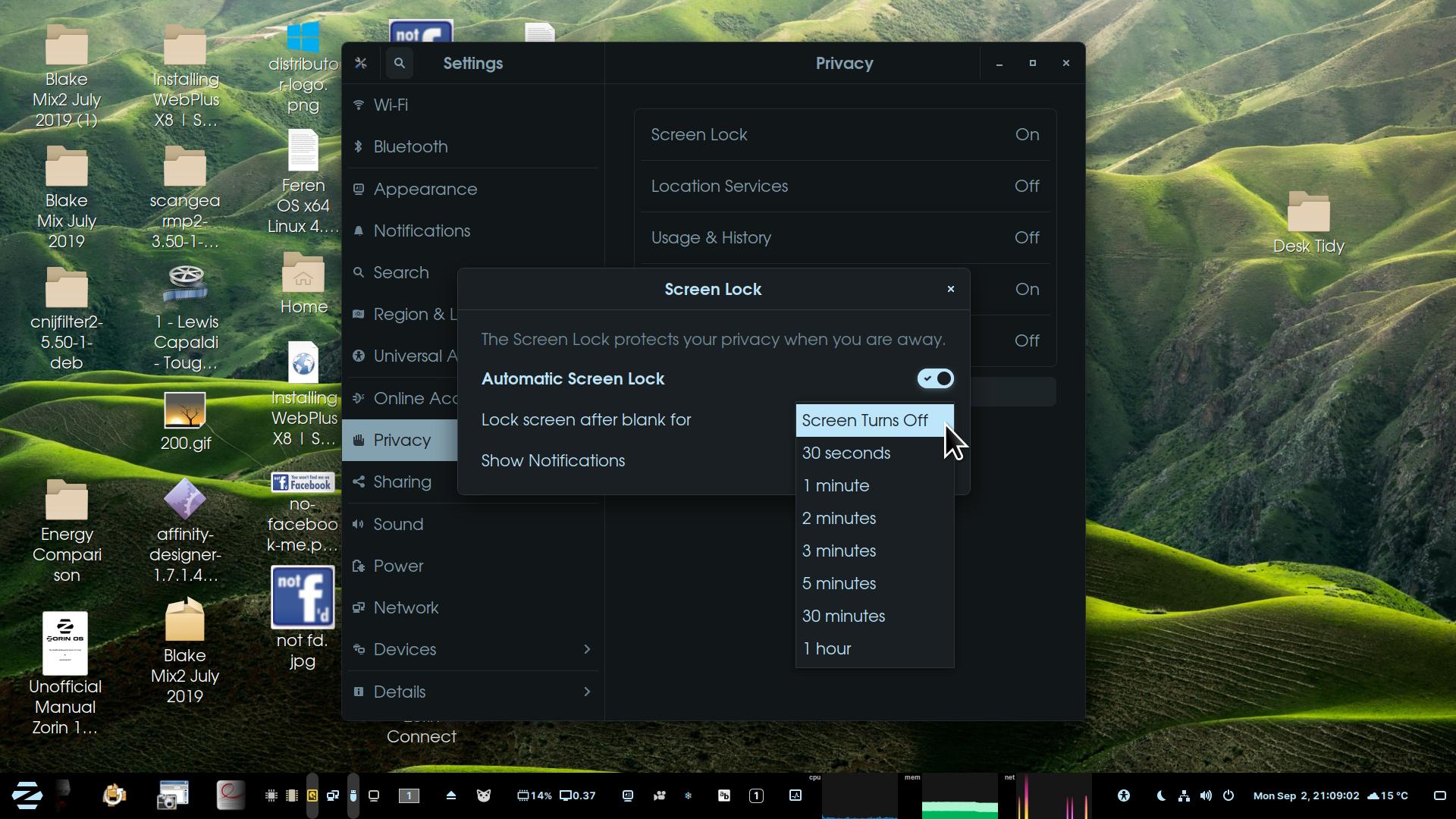Choose 5 minutes in lock delay list
Viewport: 1456px width, 819px height.
coord(839,583)
